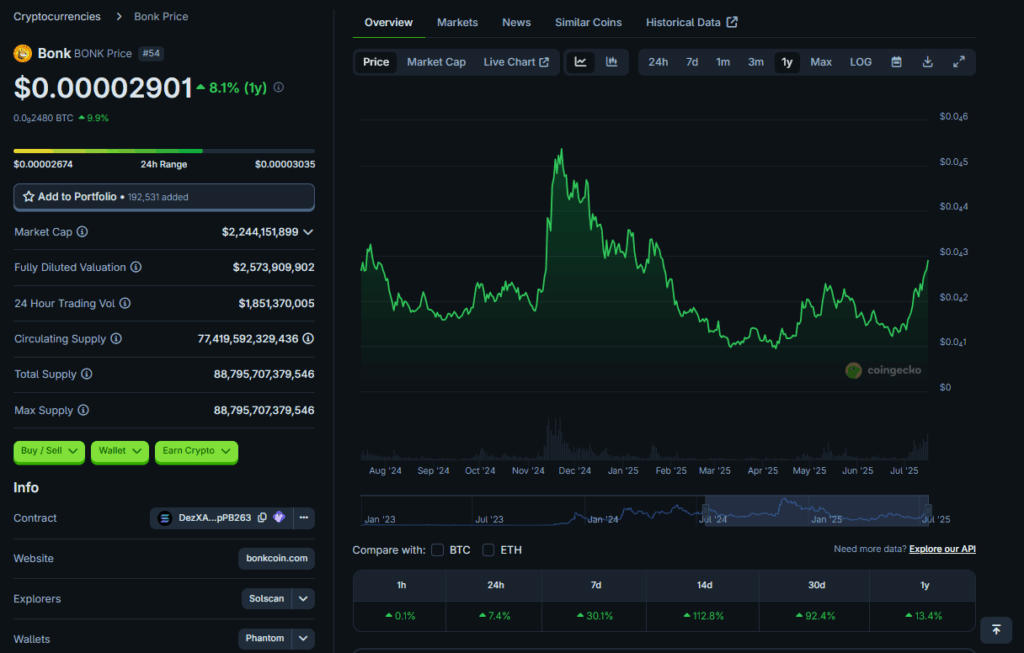Select the Price chart tab
The image size is (1024, 653).
(x=376, y=62)
